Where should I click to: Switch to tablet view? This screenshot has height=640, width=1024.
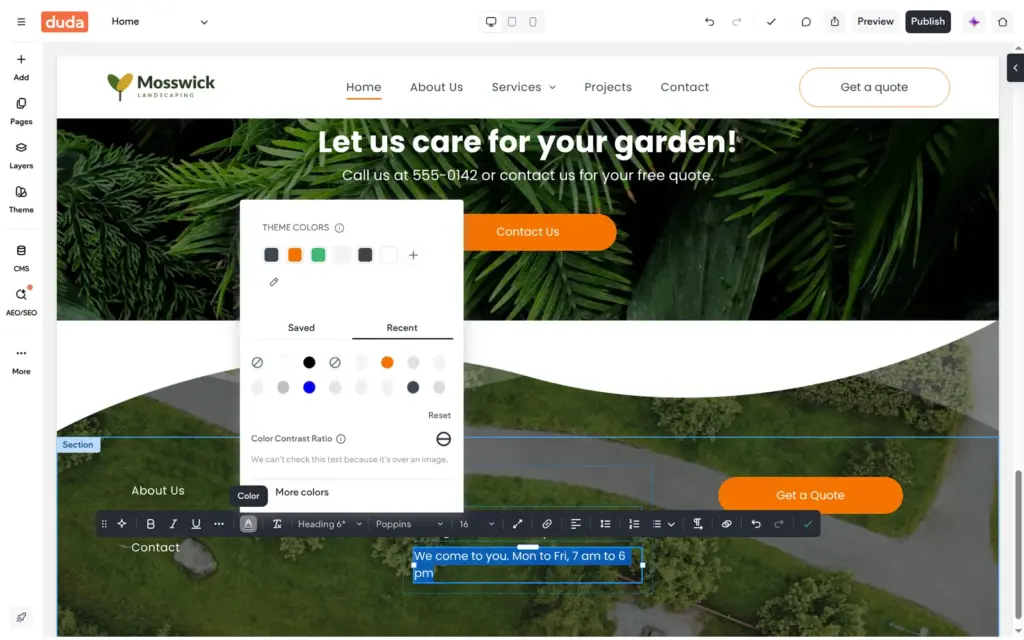click(512, 22)
